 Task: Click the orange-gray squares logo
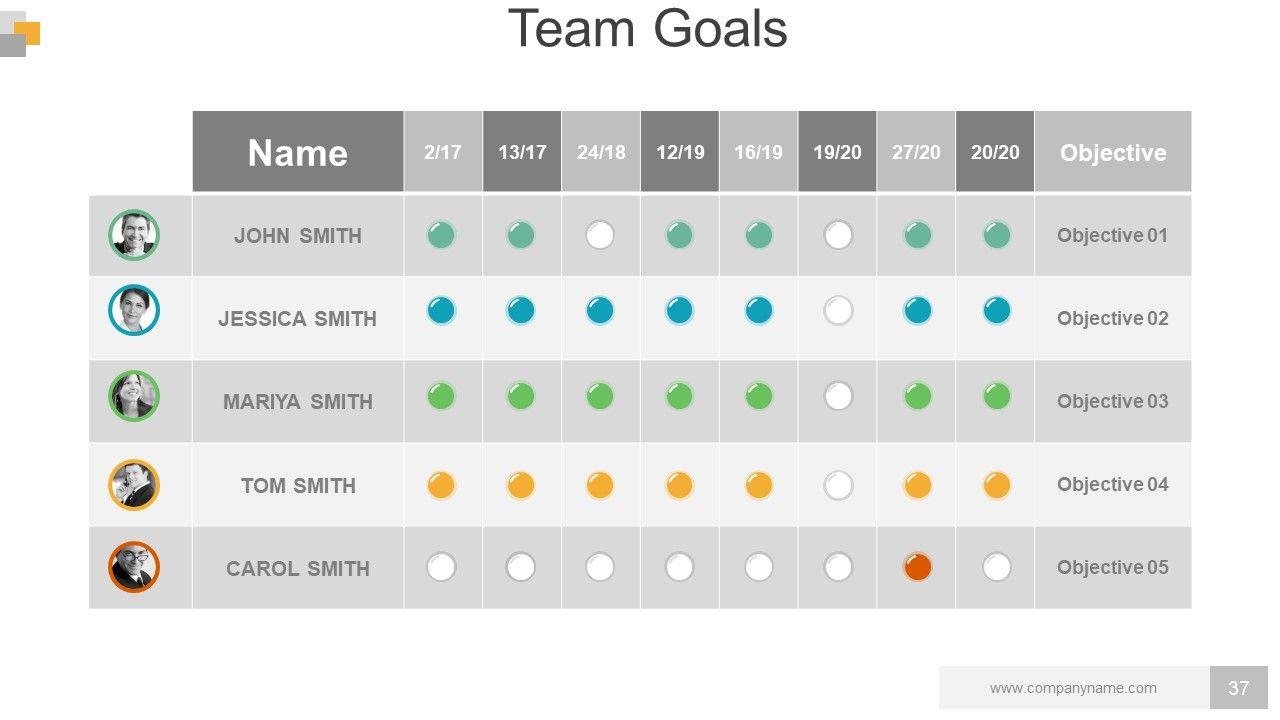coord(20,33)
